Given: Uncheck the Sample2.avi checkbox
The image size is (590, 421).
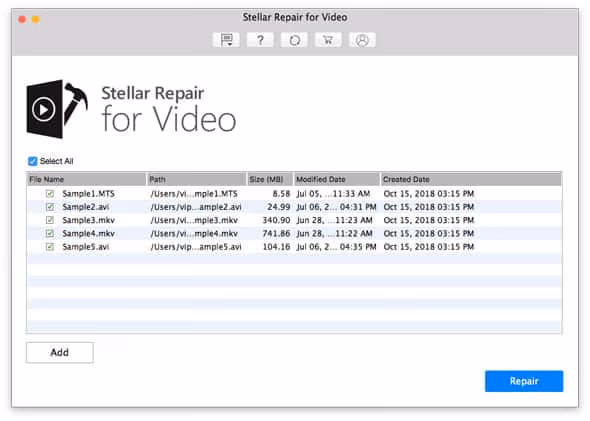Looking at the screenshot, I should 50,207.
